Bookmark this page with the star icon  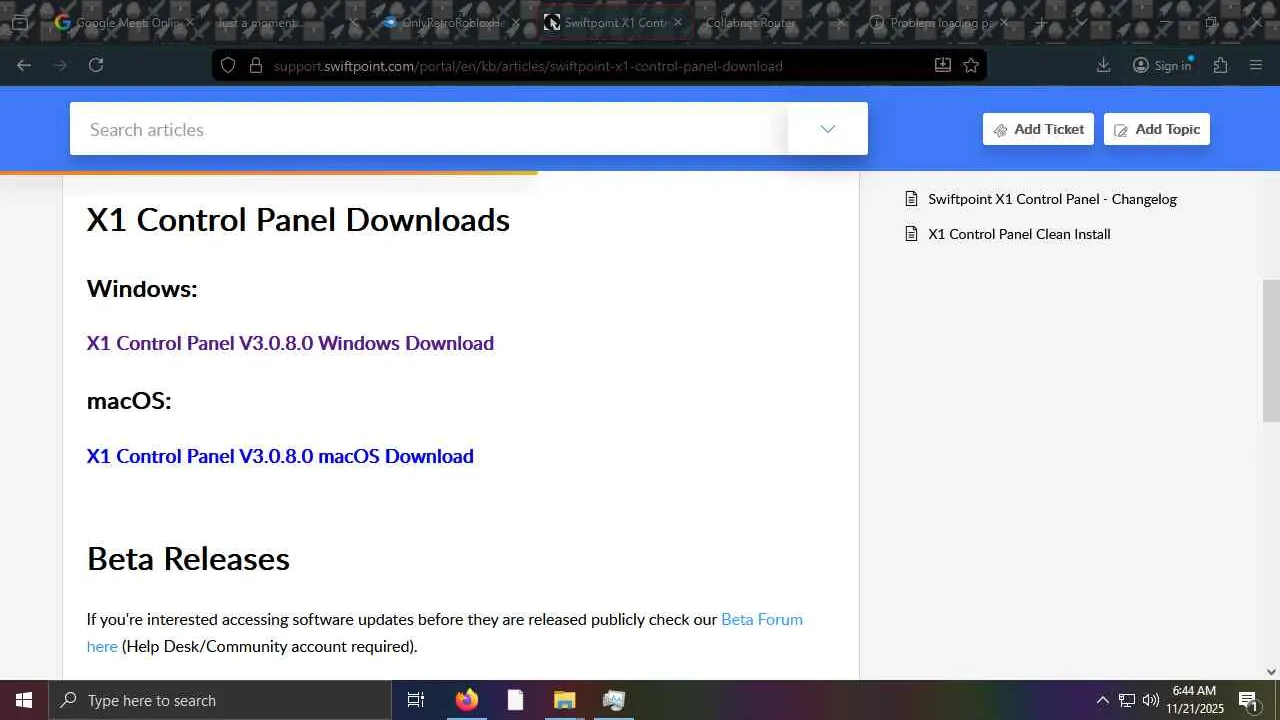pyautogui.click(x=971, y=65)
